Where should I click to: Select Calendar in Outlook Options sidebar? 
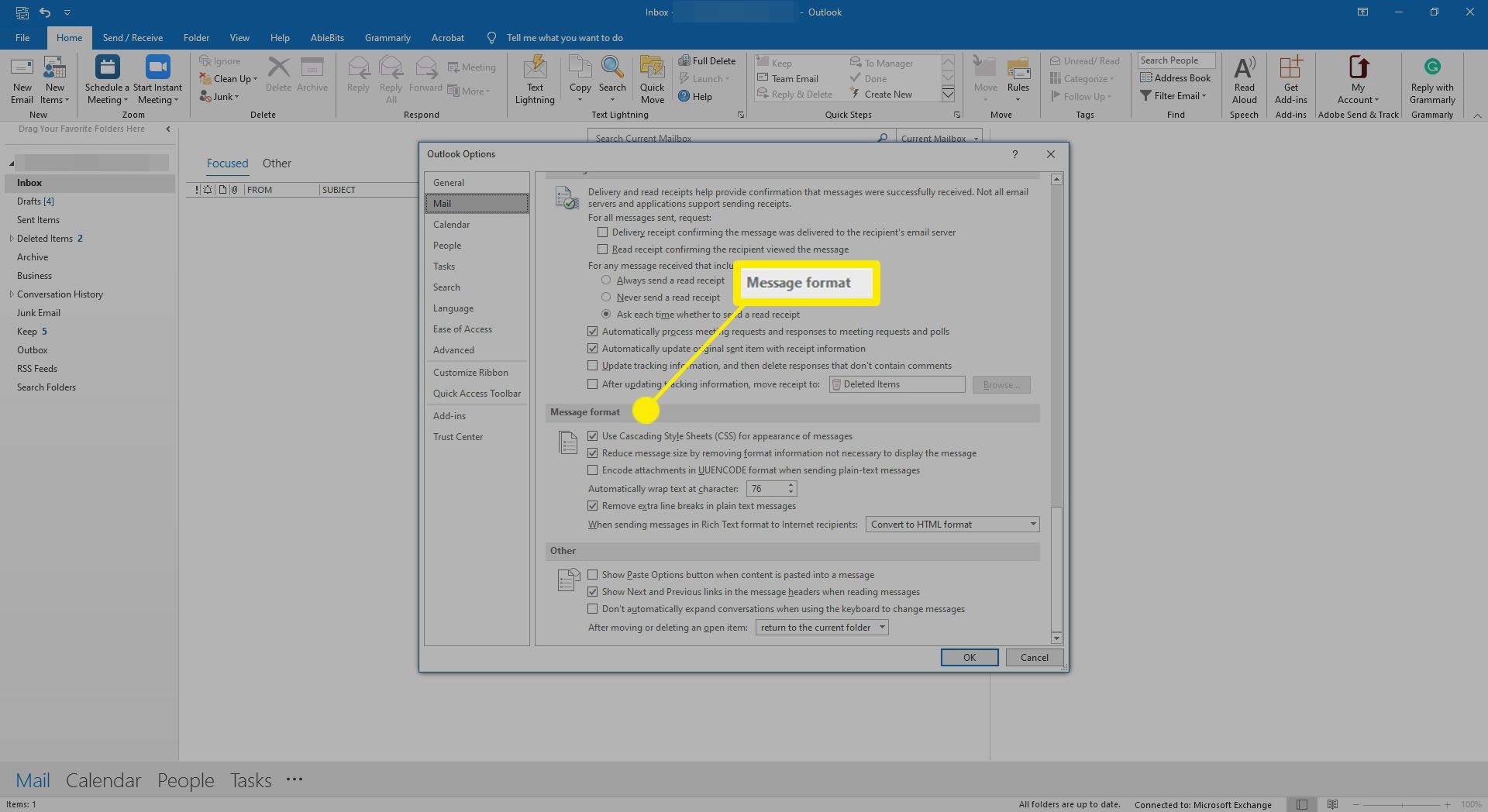pyautogui.click(x=477, y=225)
